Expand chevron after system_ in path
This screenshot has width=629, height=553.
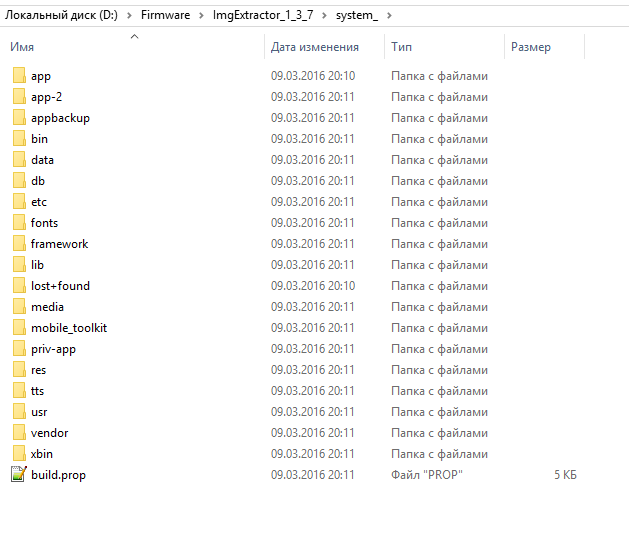(389, 15)
